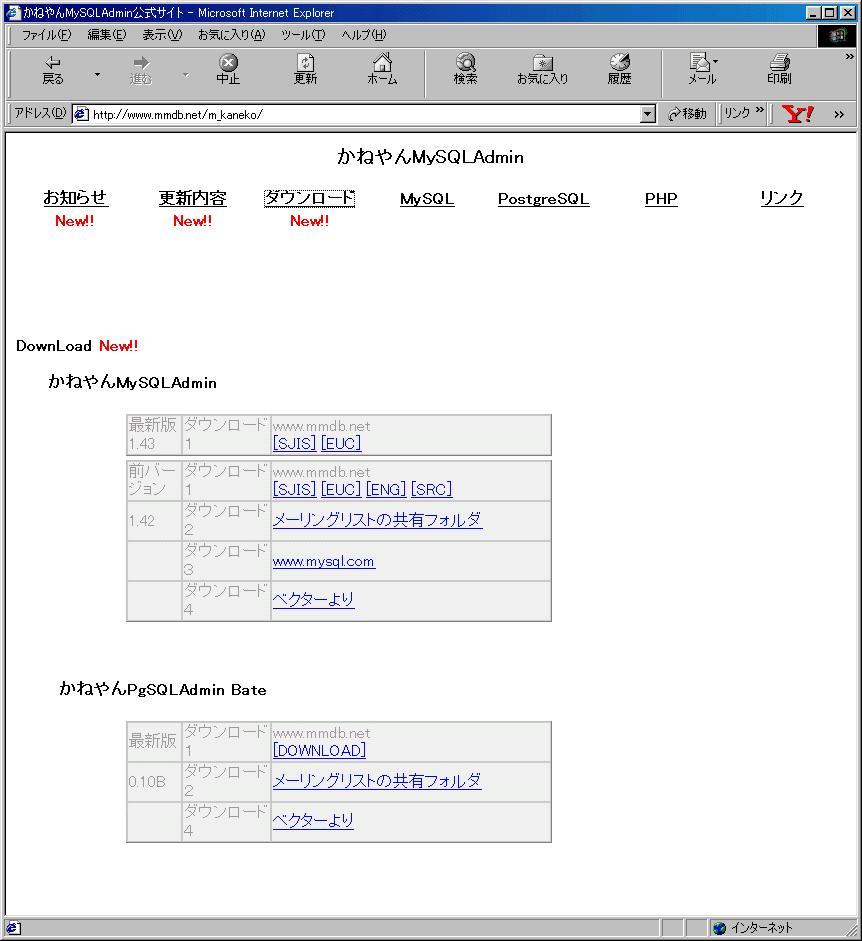Open mailing list shared folder link for 1.42

coord(378,520)
